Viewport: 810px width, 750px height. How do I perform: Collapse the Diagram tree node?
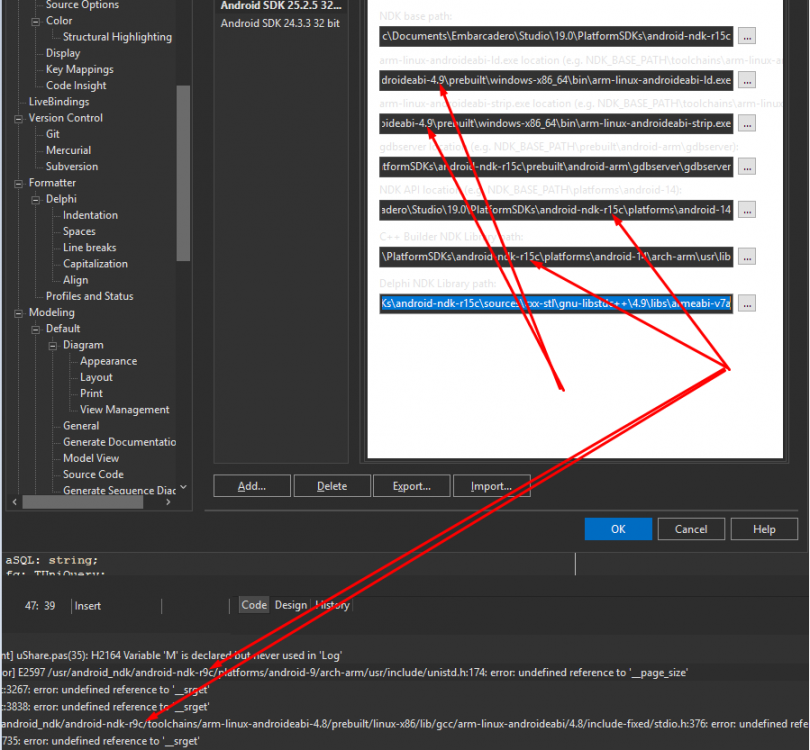(x=53, y=346)
